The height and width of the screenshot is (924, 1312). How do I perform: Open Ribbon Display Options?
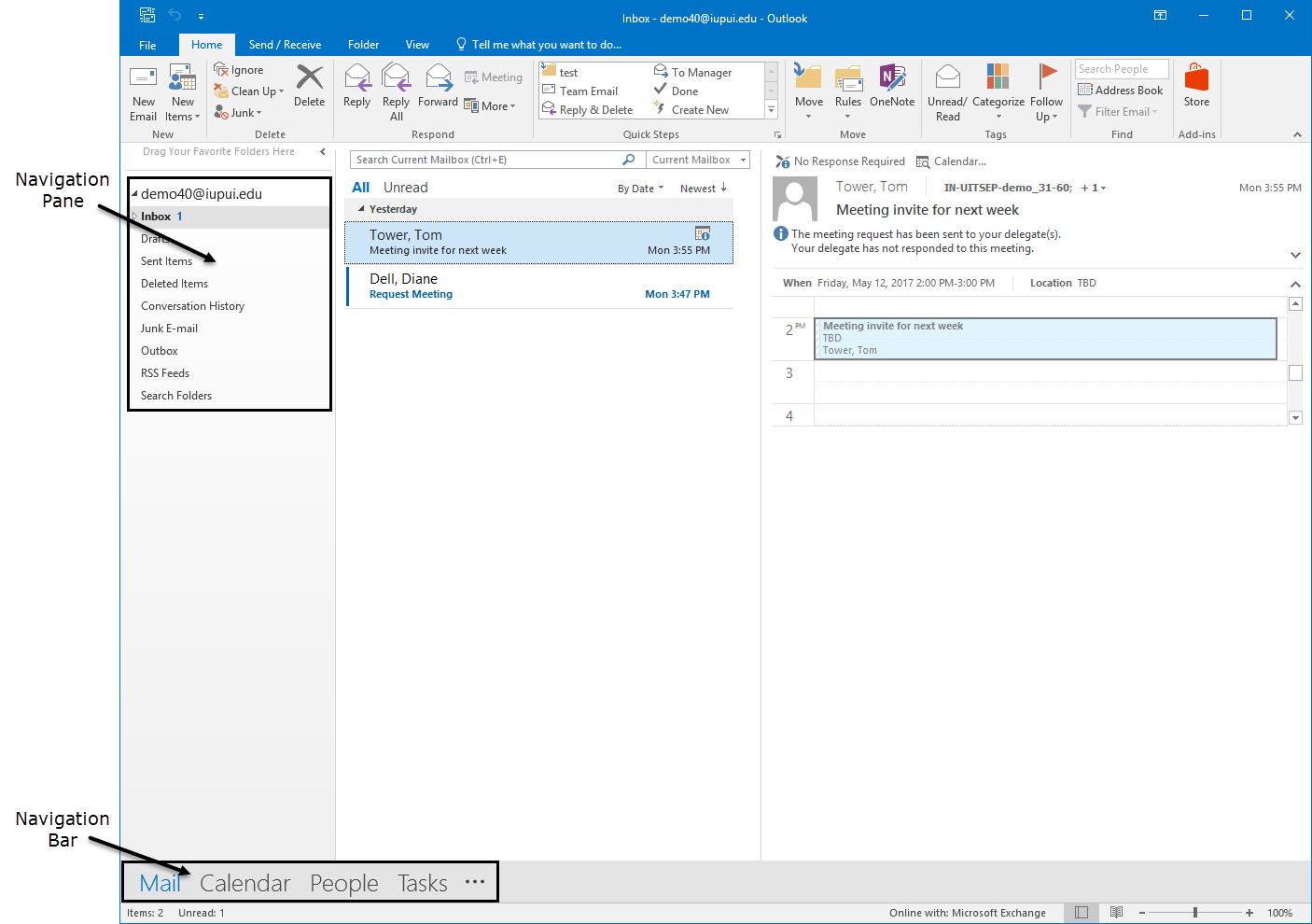click(x=1160, y=15)
